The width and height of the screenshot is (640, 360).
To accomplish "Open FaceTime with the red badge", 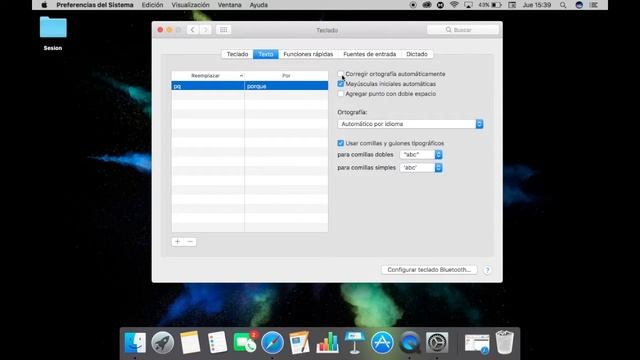I will [245, 342].
